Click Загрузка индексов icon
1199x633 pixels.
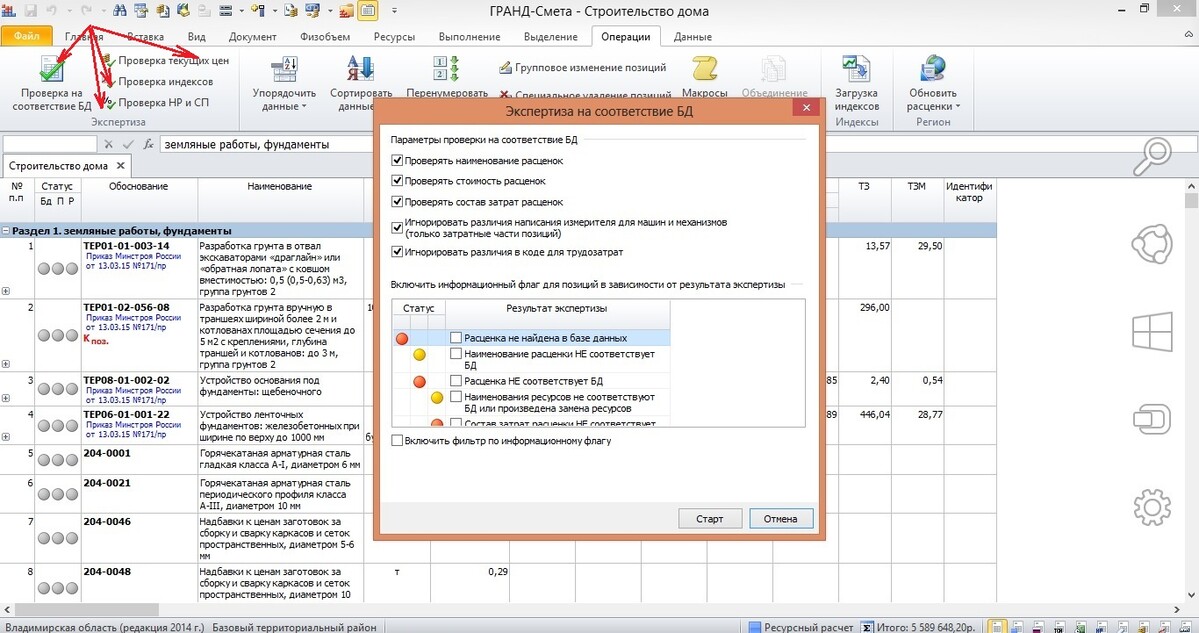(x=856, y=69)
